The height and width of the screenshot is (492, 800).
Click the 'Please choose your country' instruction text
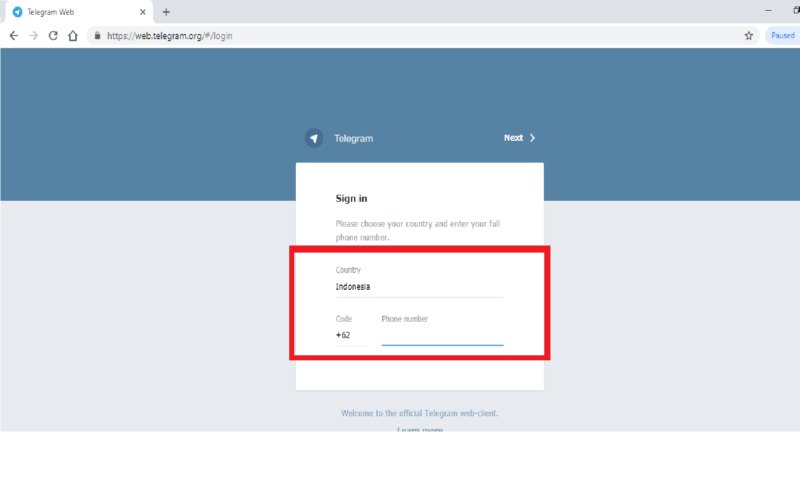coord(417,231)
